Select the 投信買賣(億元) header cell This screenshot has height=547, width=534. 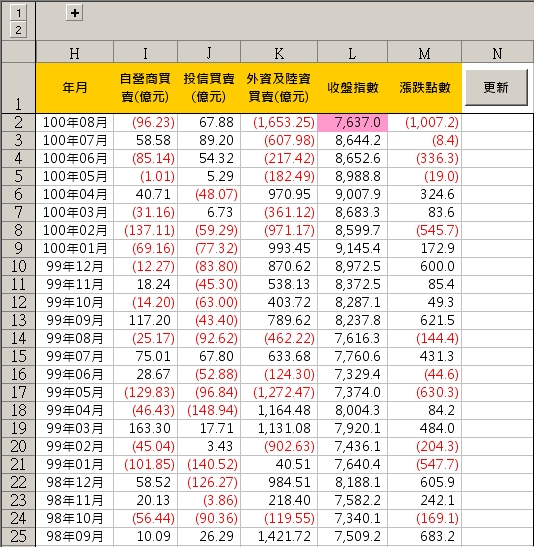click(x=209, y=88)
